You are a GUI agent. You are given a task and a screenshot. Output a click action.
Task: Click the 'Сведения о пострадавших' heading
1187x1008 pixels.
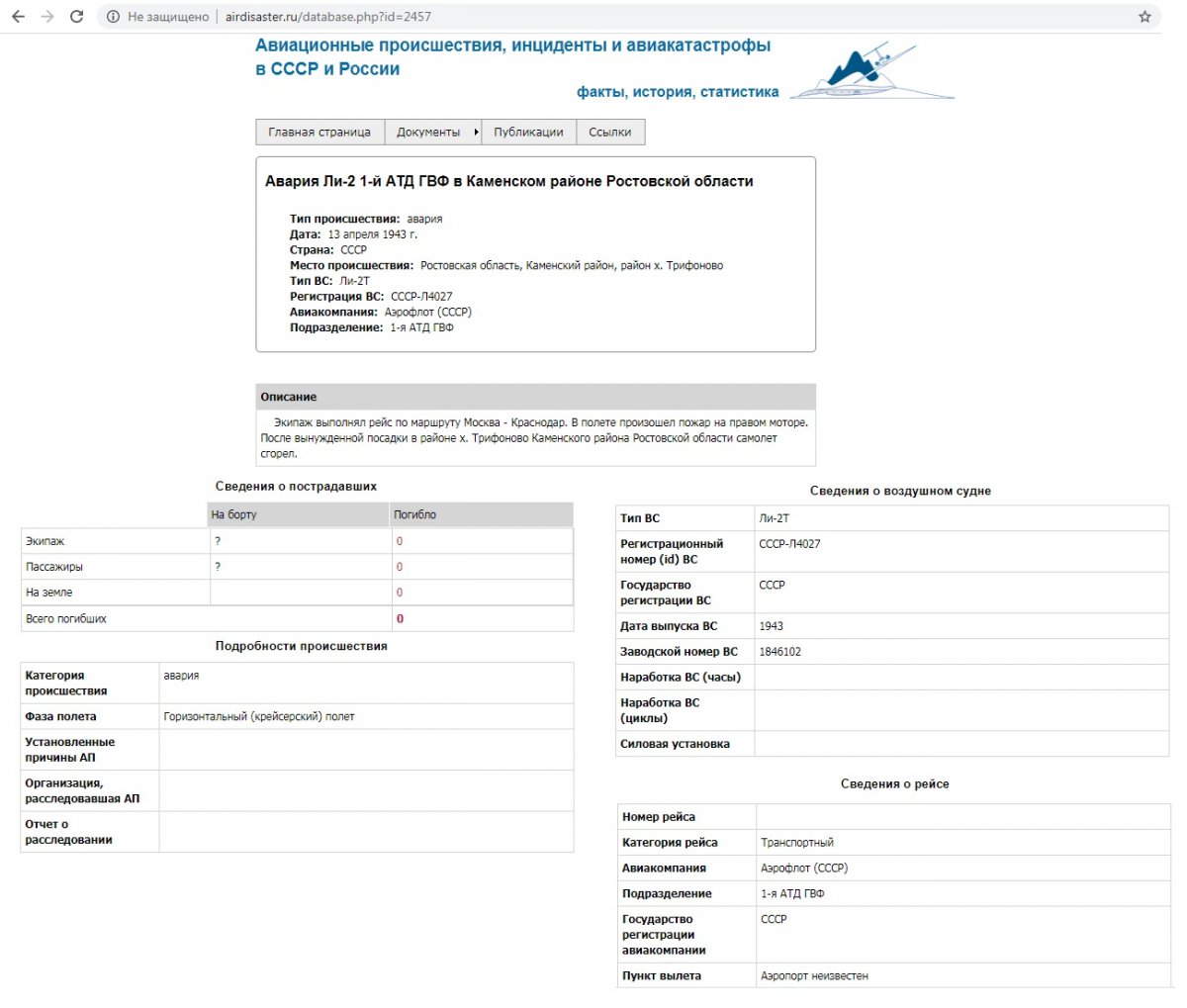296,486
